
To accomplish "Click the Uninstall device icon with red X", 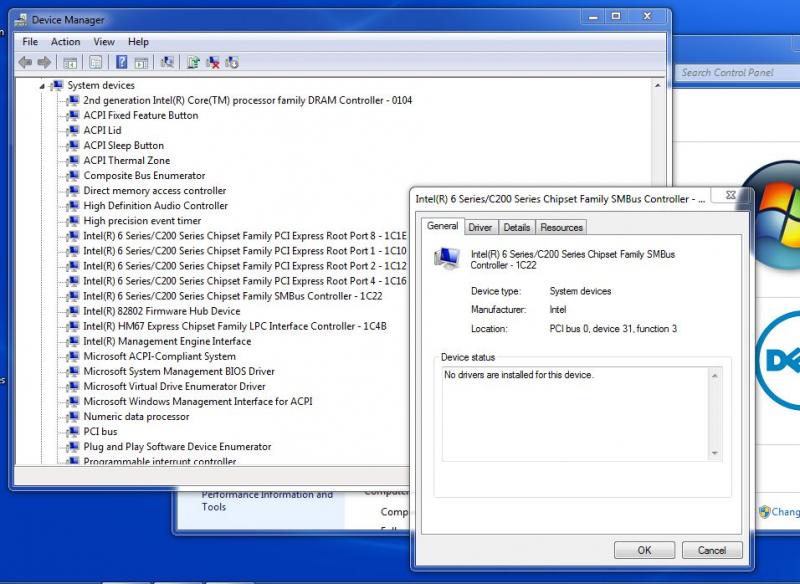I will point(213,62).
